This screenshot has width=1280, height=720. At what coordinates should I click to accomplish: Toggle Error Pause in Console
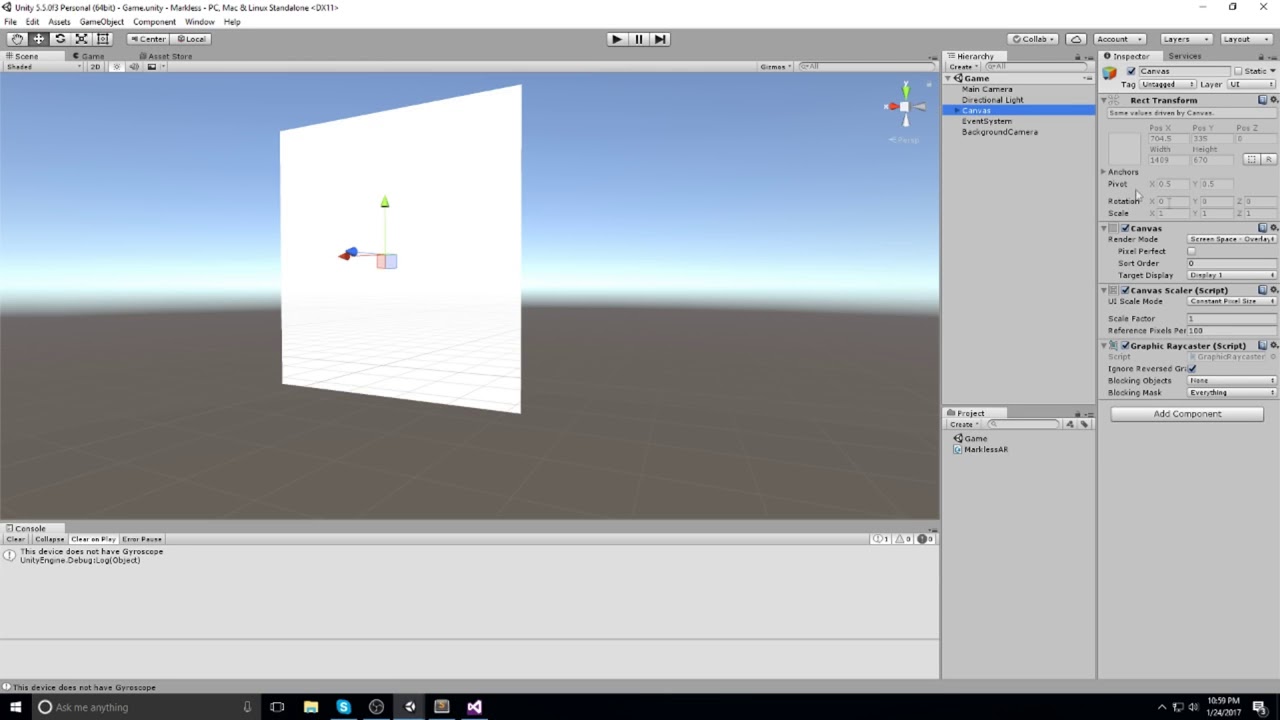142,539
